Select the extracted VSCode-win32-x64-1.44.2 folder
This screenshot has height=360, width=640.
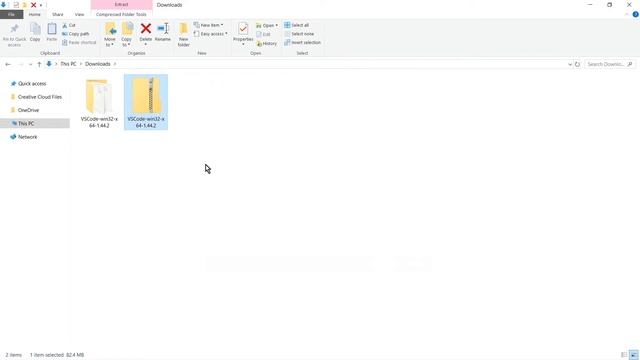pyautogui.click(x=99, y=103)
